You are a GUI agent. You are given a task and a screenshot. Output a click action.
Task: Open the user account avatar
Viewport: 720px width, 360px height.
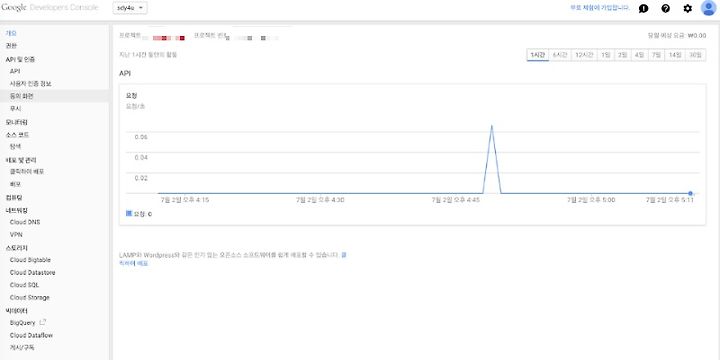coord(709,8)
